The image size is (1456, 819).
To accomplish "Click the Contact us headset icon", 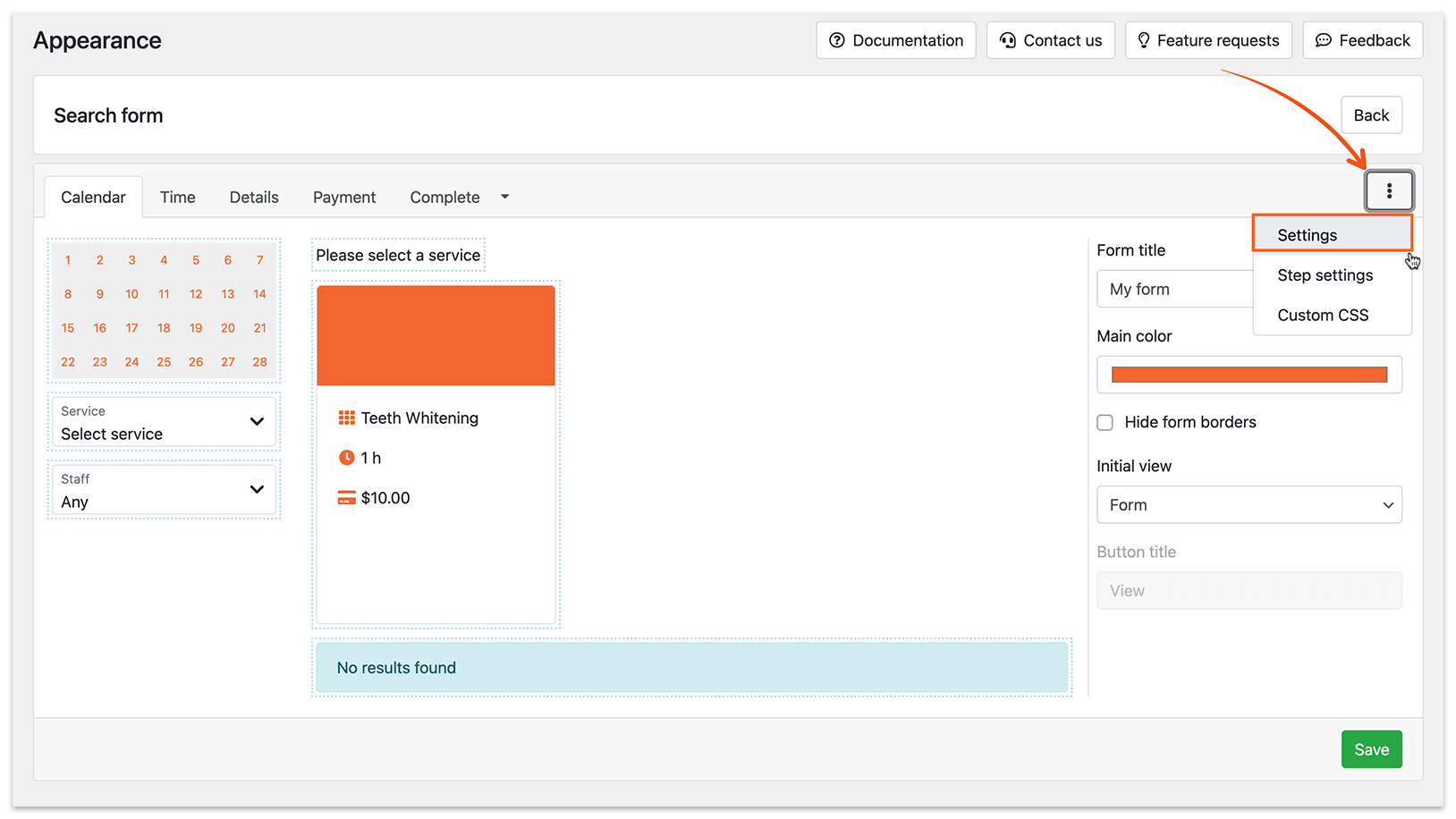I will coord(1007,40).
